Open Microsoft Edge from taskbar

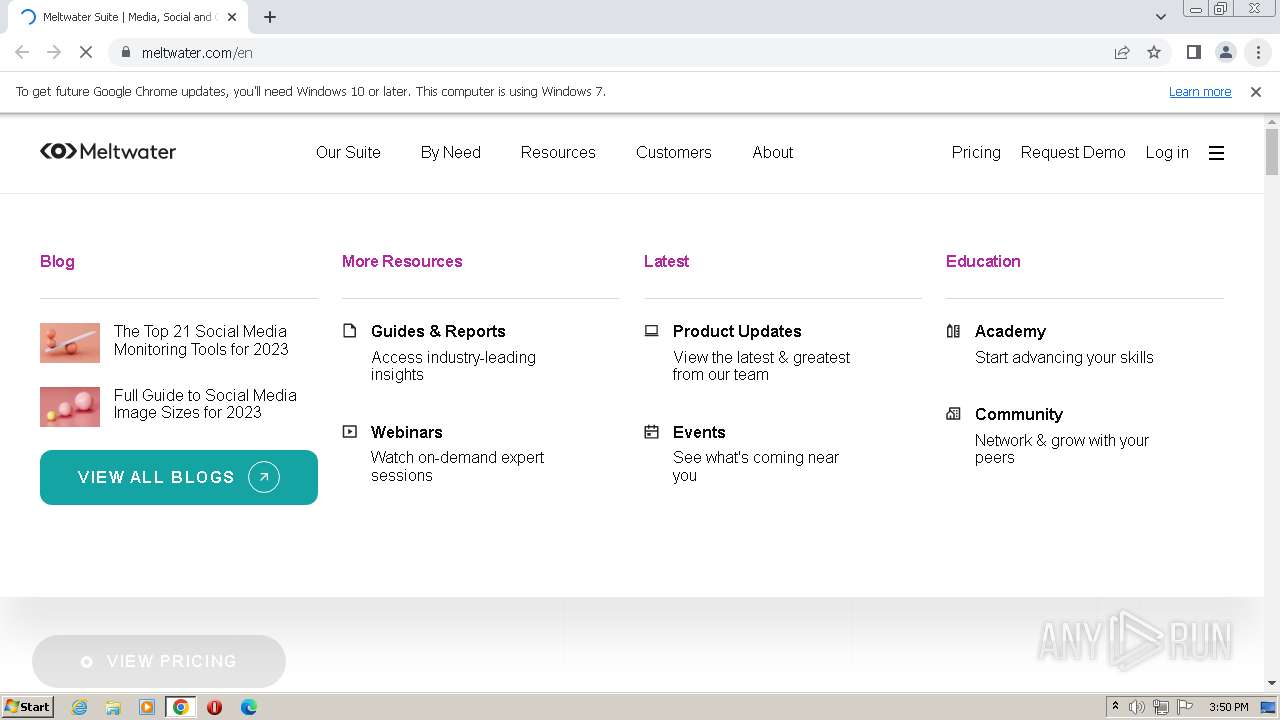[249, 707]
